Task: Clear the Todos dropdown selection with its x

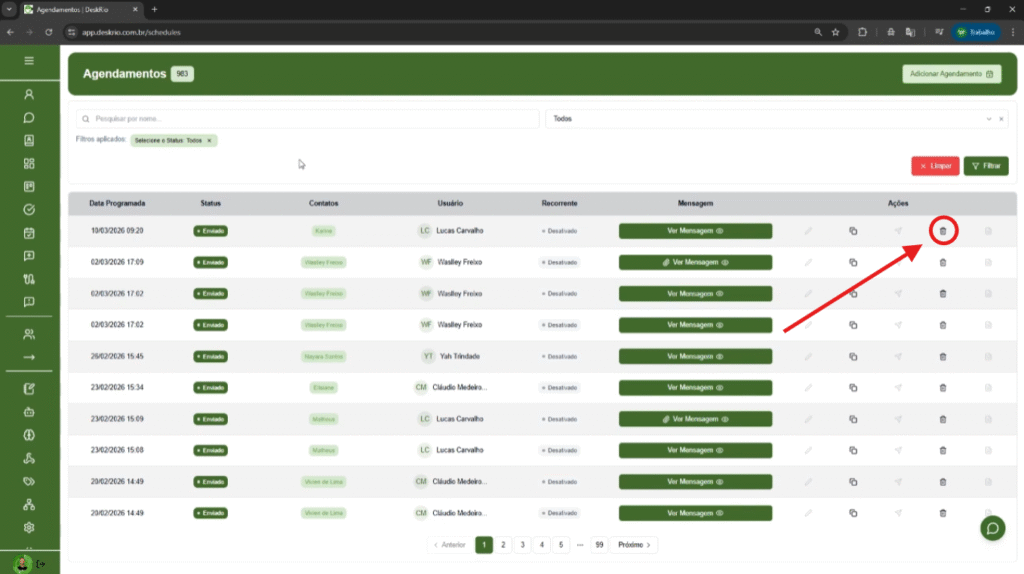Action: tap(1001, 119)
